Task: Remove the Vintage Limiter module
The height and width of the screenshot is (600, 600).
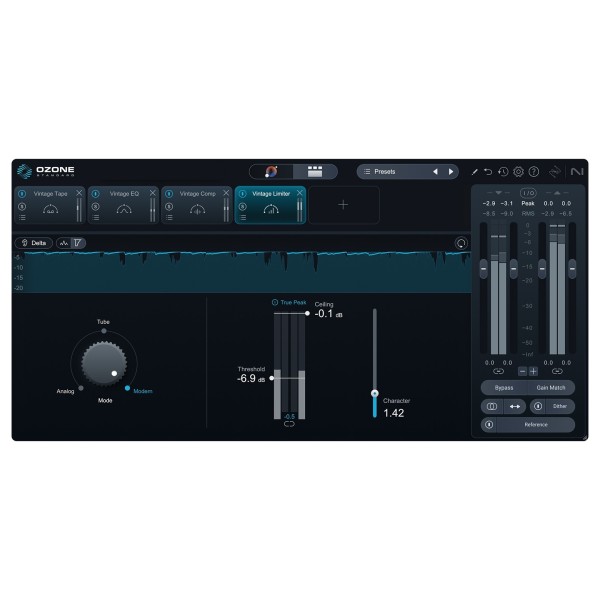Action: coord(299,193)
